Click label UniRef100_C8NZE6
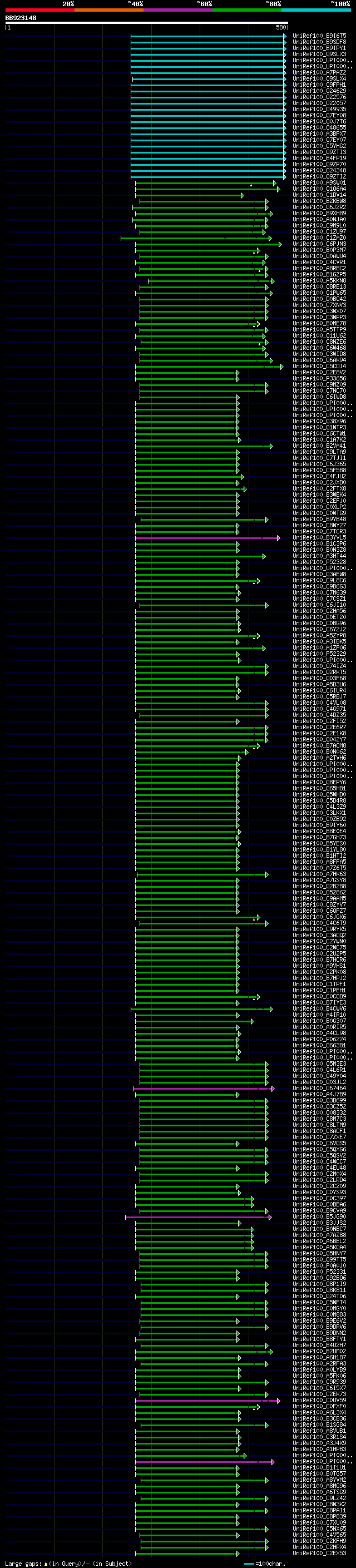 319,342
